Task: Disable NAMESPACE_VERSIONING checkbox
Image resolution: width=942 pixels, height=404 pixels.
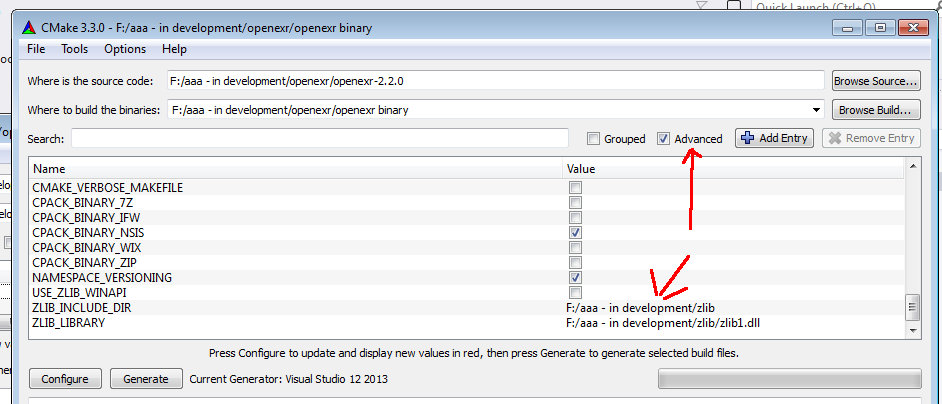Action: coord(575,277)
